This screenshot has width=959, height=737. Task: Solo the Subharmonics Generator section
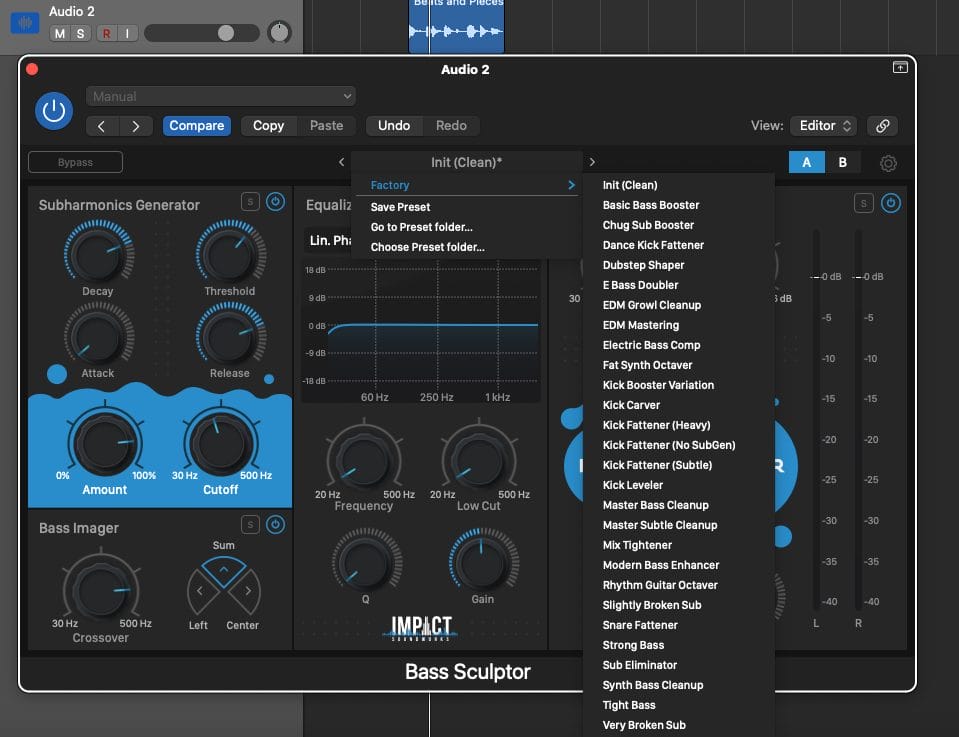coord(250,202)
